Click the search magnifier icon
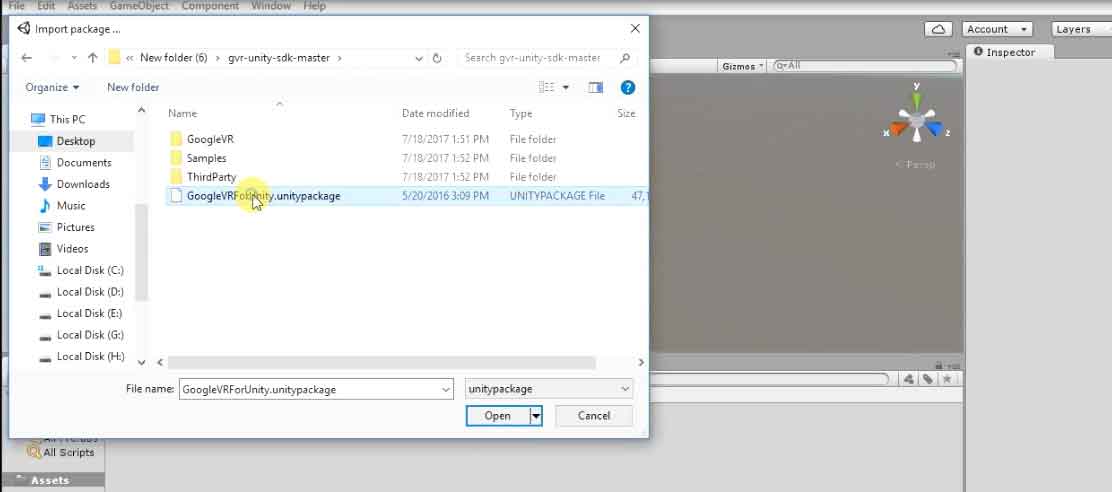 click(625, 58)
